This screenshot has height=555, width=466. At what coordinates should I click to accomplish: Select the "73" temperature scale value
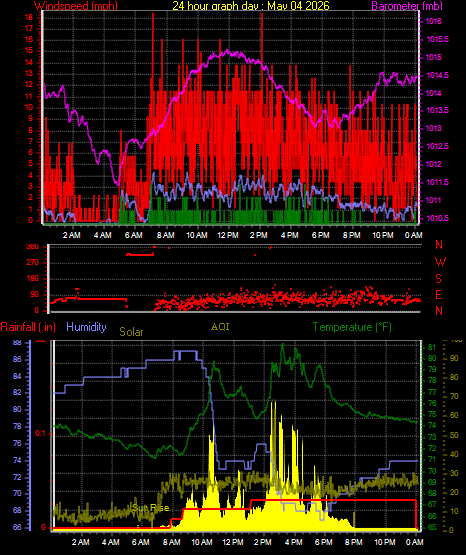432,437
